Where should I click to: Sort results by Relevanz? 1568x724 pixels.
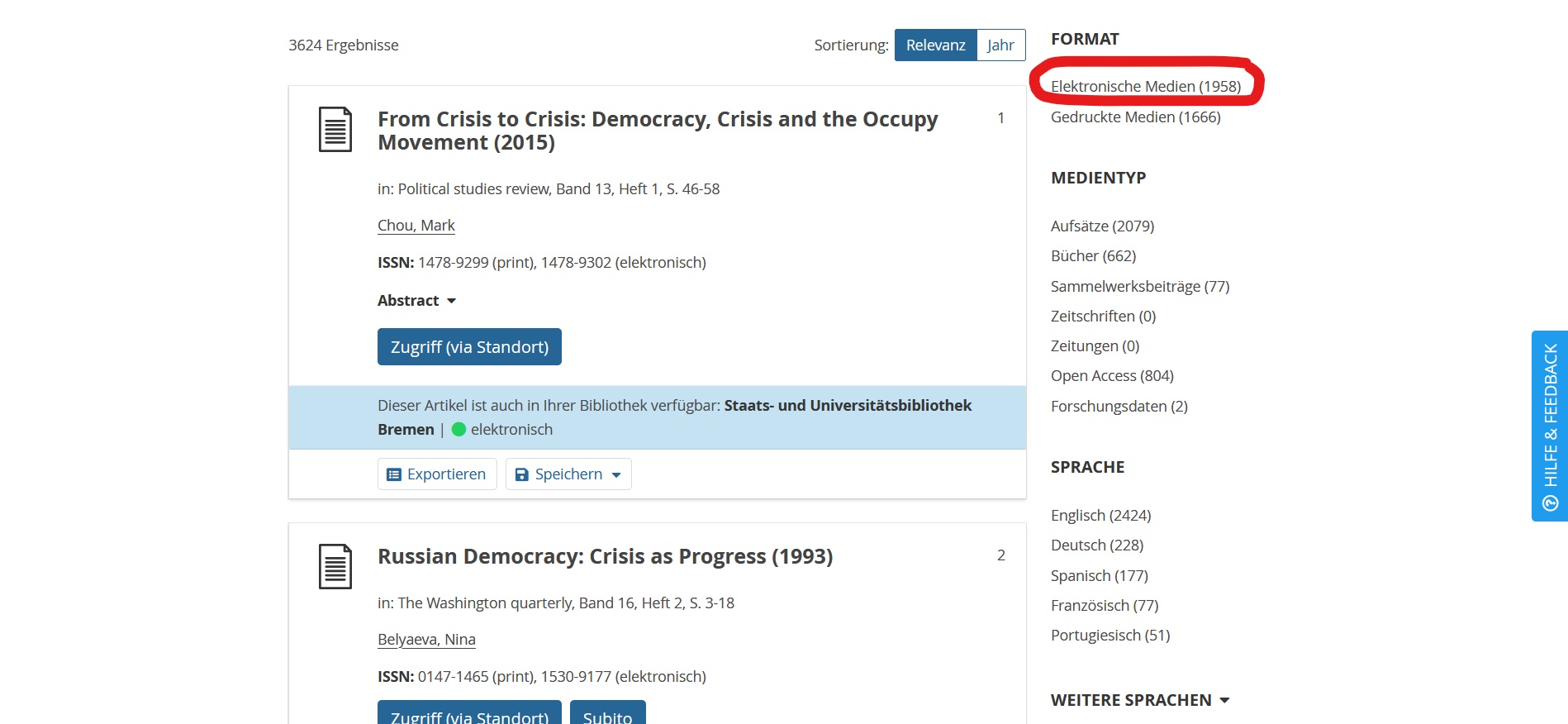tap(935, 45)
